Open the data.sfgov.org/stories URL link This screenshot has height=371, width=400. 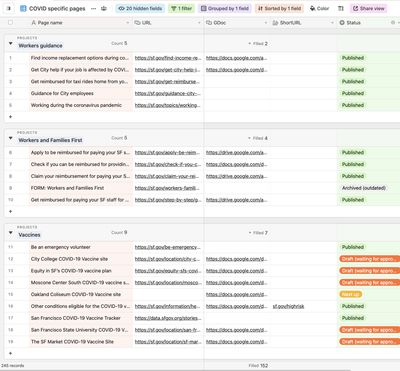pos(168,318)
